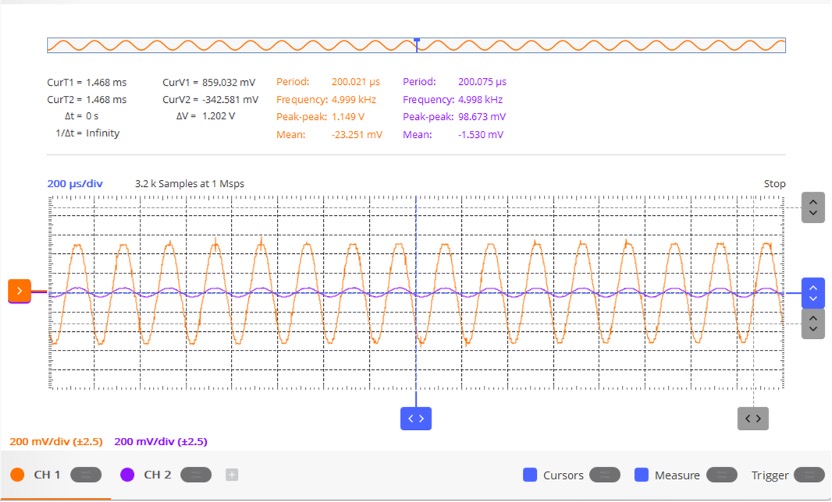Image resolution: width=832 pixels, height=502 pixels.
Task: Click the blue horizontal time cursor handle
Action: tap(416, 419)
